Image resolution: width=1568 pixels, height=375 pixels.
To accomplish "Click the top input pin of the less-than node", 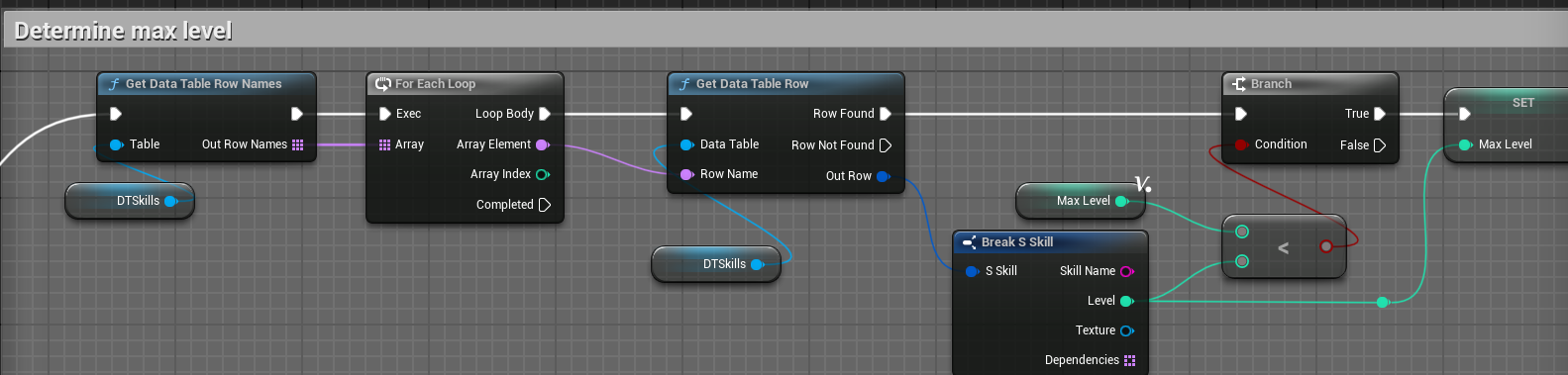I will click(1242, 232).
